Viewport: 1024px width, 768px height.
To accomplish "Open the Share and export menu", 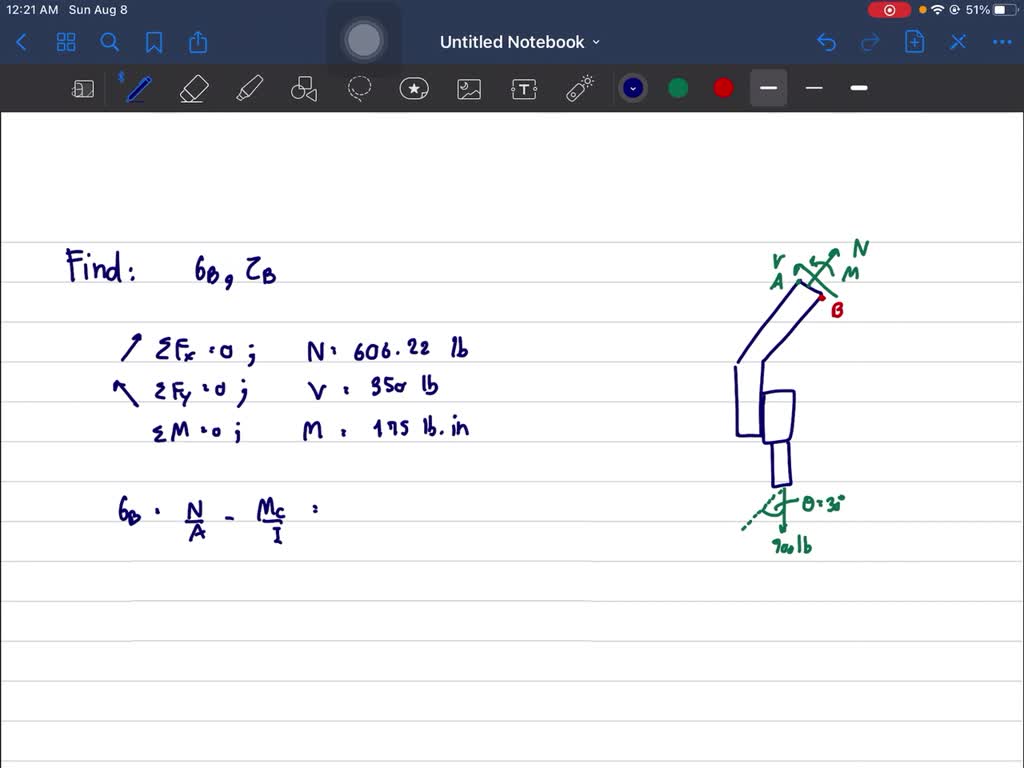I will click(198, 42).
